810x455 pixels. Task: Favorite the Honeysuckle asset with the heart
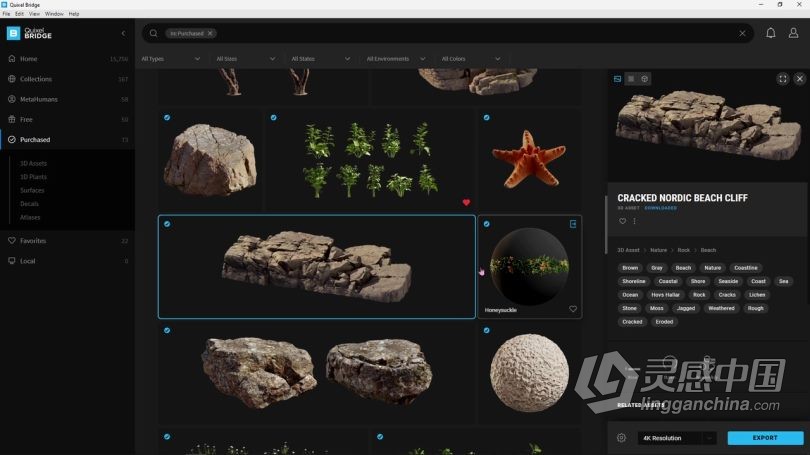[573, 309]
